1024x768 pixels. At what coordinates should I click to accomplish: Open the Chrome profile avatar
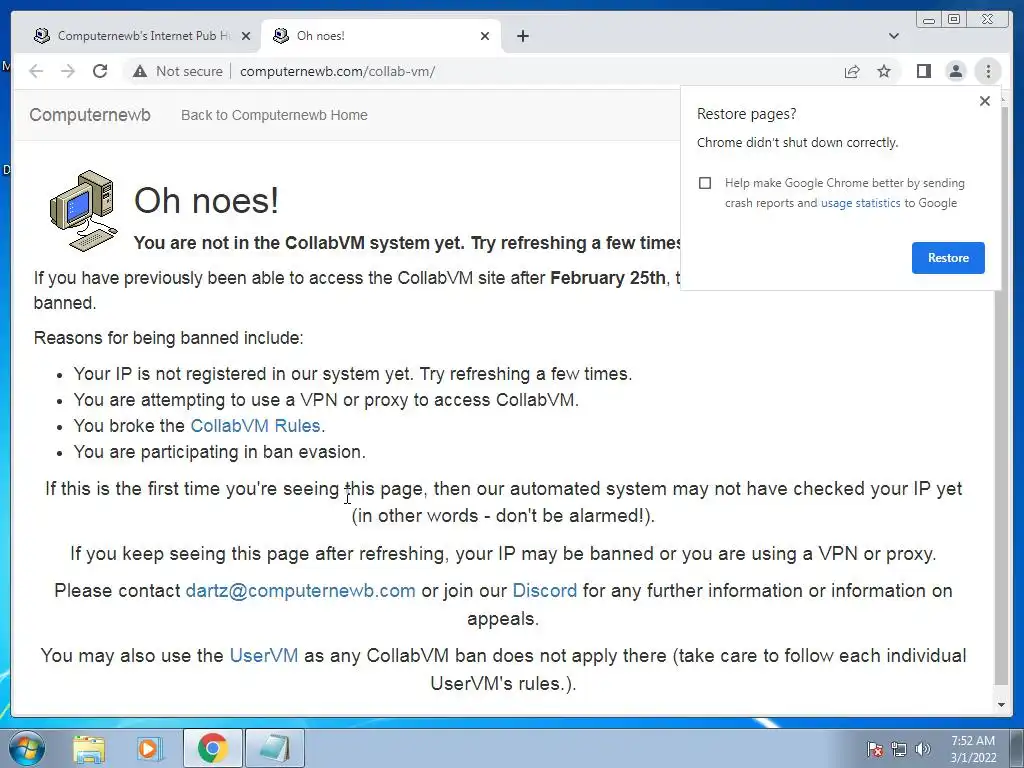click(955, 71)
